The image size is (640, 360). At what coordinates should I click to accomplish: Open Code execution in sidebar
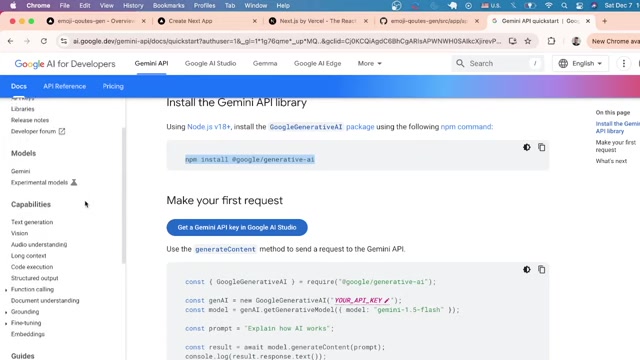[x=32, y=267]
